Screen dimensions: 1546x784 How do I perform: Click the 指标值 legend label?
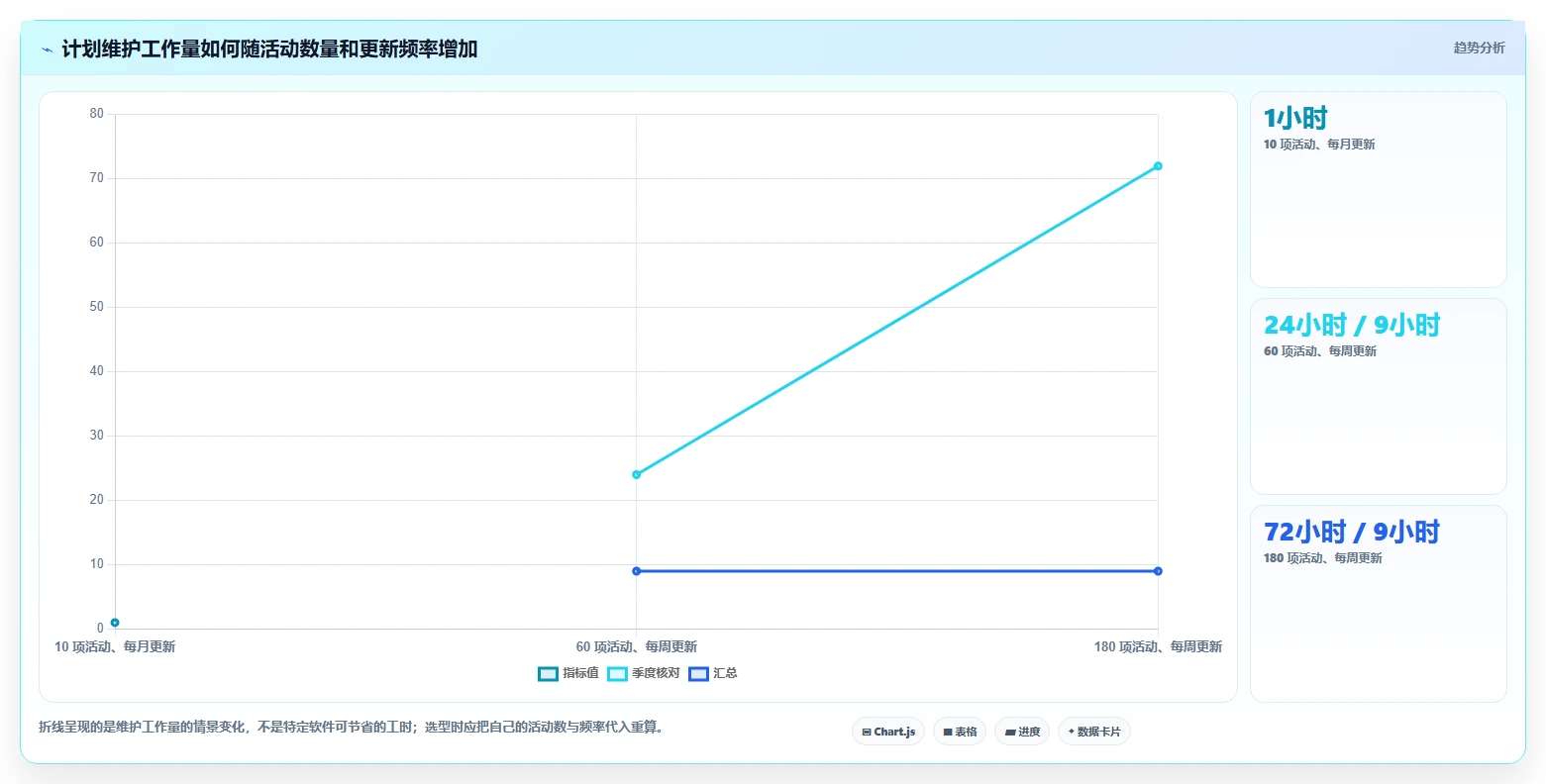click(581, 673)
